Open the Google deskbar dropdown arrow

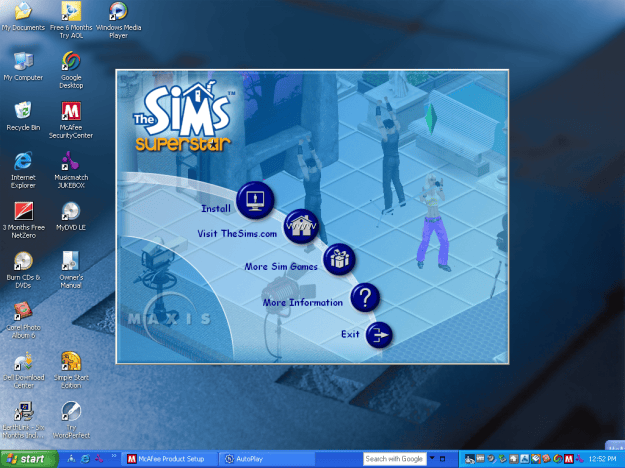tap(432, 458)
